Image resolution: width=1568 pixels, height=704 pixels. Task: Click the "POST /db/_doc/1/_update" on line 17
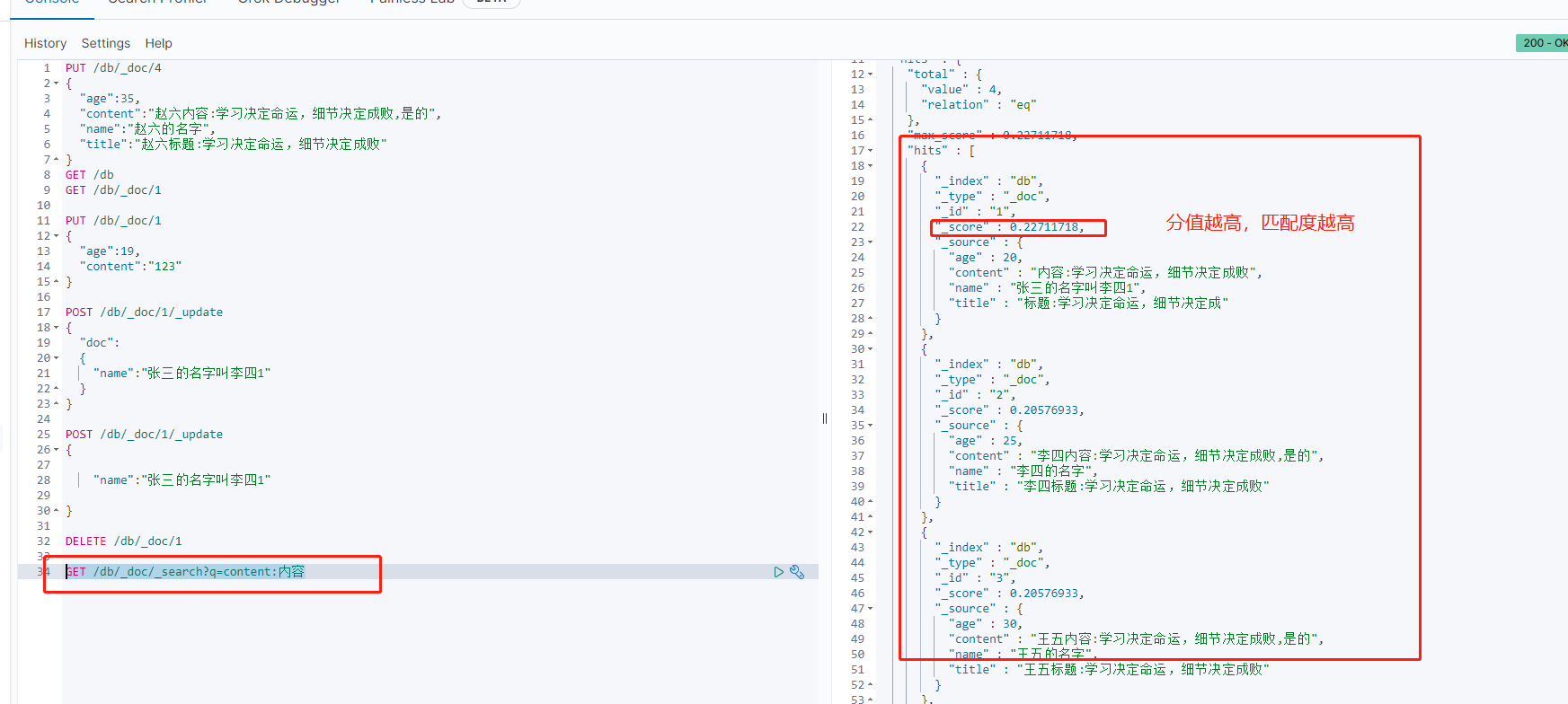click(144, 312)
